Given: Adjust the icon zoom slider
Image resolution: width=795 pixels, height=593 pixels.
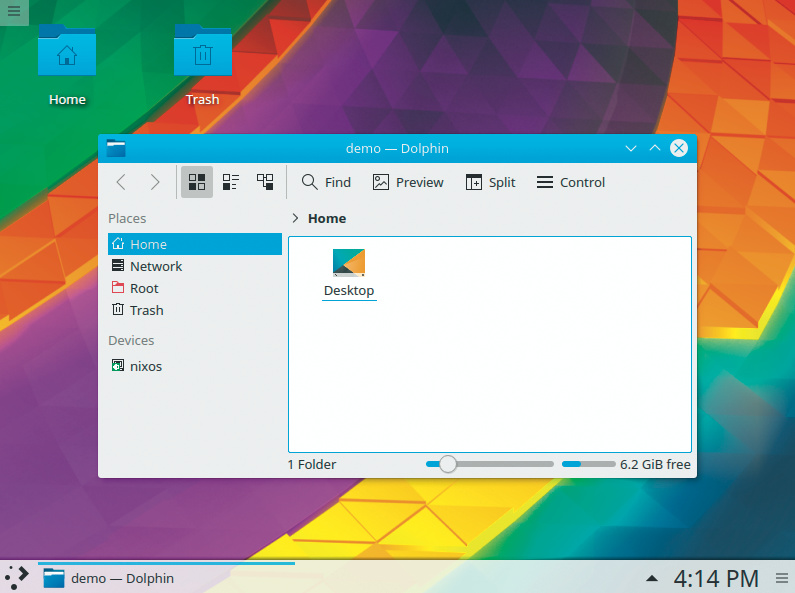Looking at the screenshot, I should [x=448, y=464].
